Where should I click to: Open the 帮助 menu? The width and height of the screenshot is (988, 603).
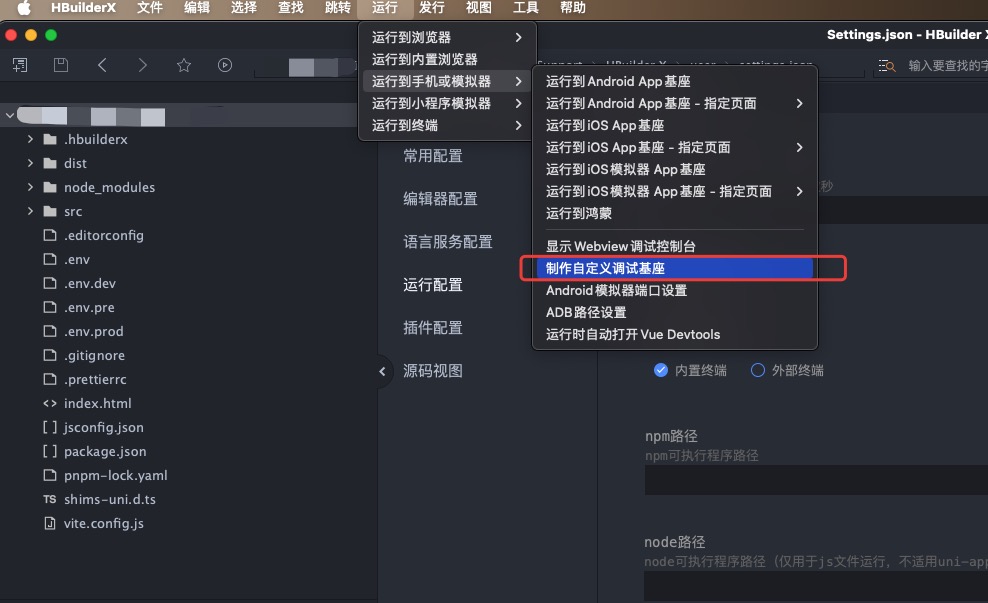point(573,8)
